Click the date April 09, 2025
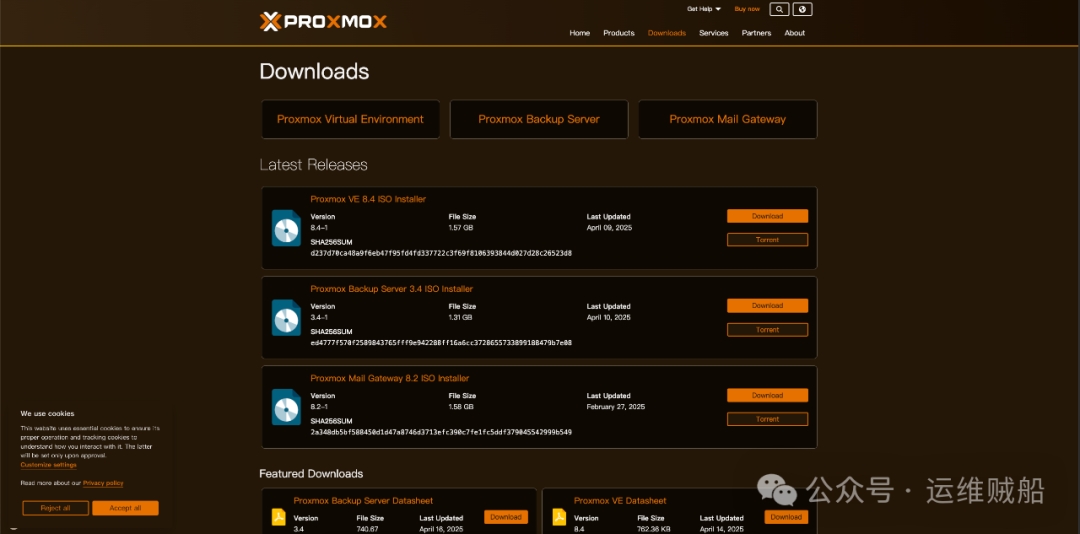This screenshot has height=534, width=1080. point(610,228)
